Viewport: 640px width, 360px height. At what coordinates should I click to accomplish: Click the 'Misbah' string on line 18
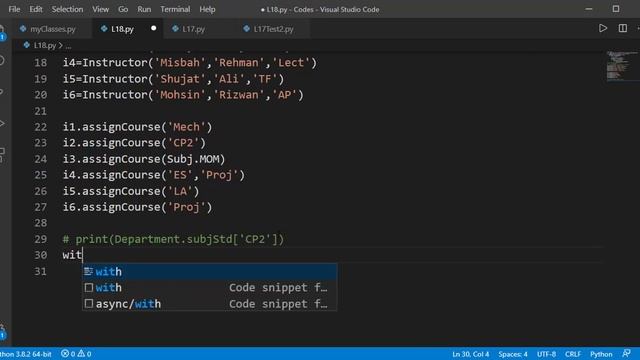click(180, 63)
